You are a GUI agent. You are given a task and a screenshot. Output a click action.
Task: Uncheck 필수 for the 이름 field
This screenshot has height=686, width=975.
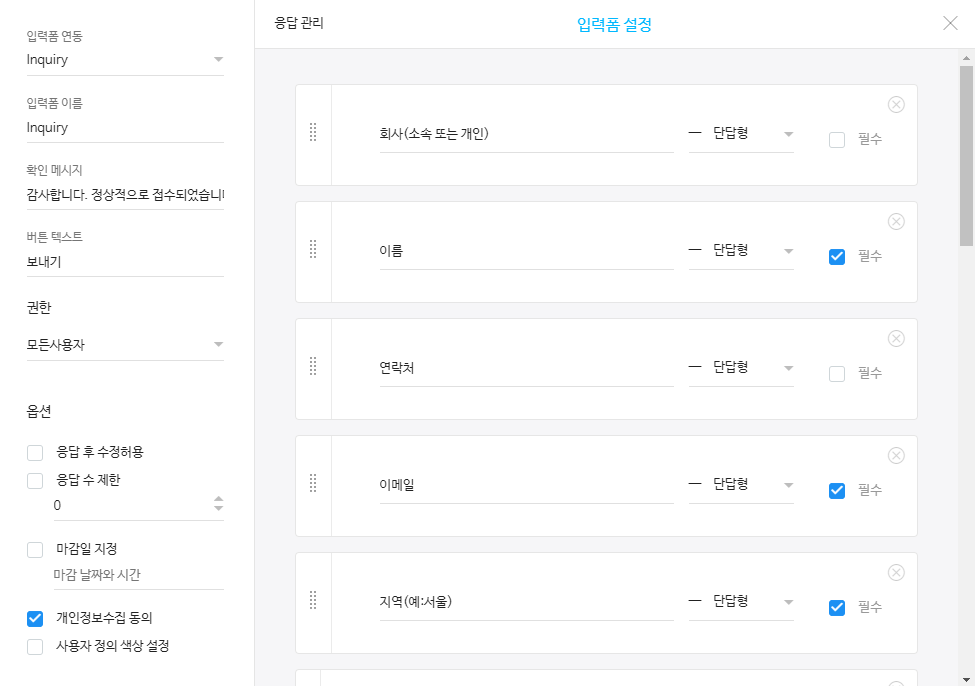837,257
